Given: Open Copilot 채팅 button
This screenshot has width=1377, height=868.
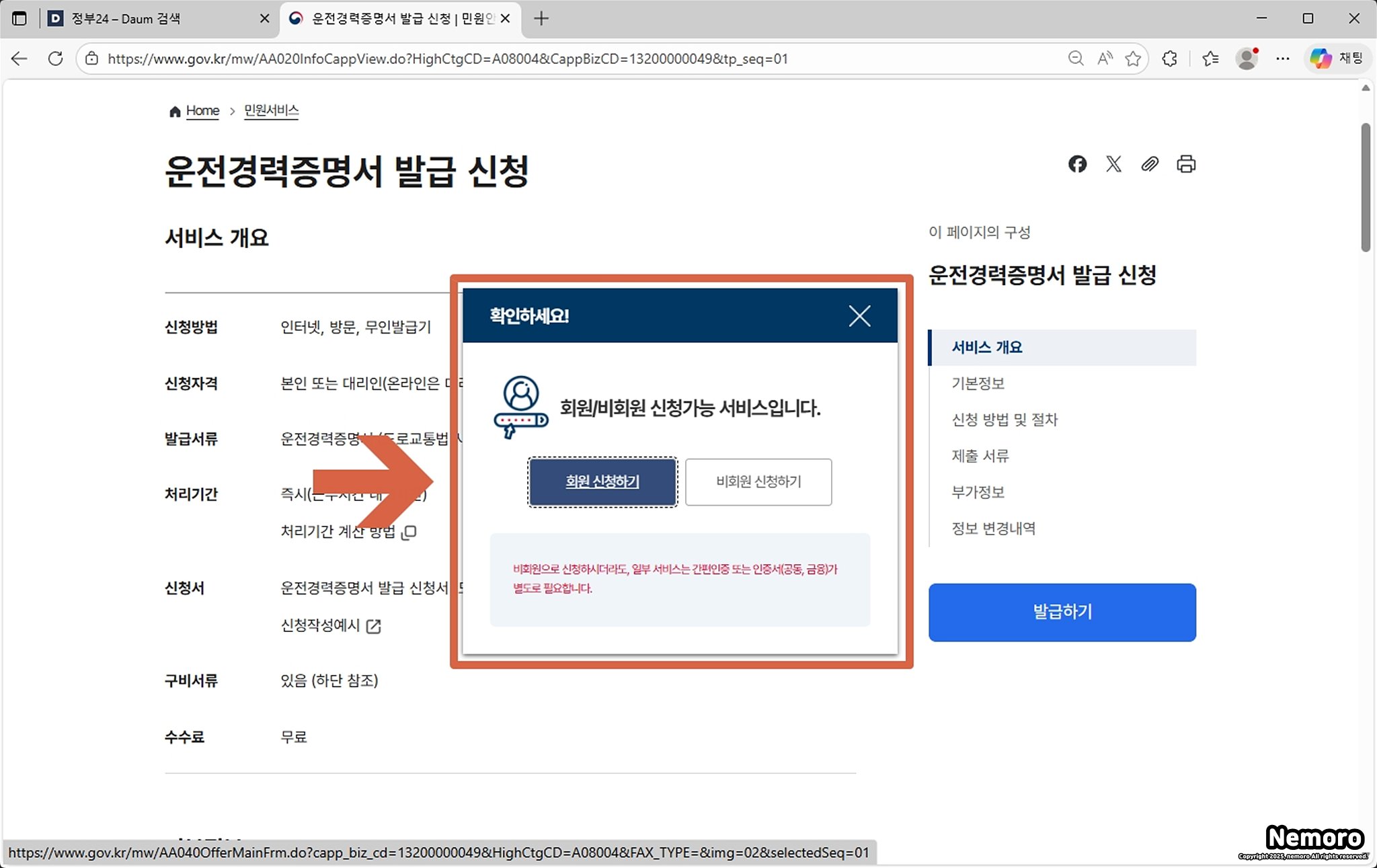Looking at the screenshot, I should tap(1337, 58).
